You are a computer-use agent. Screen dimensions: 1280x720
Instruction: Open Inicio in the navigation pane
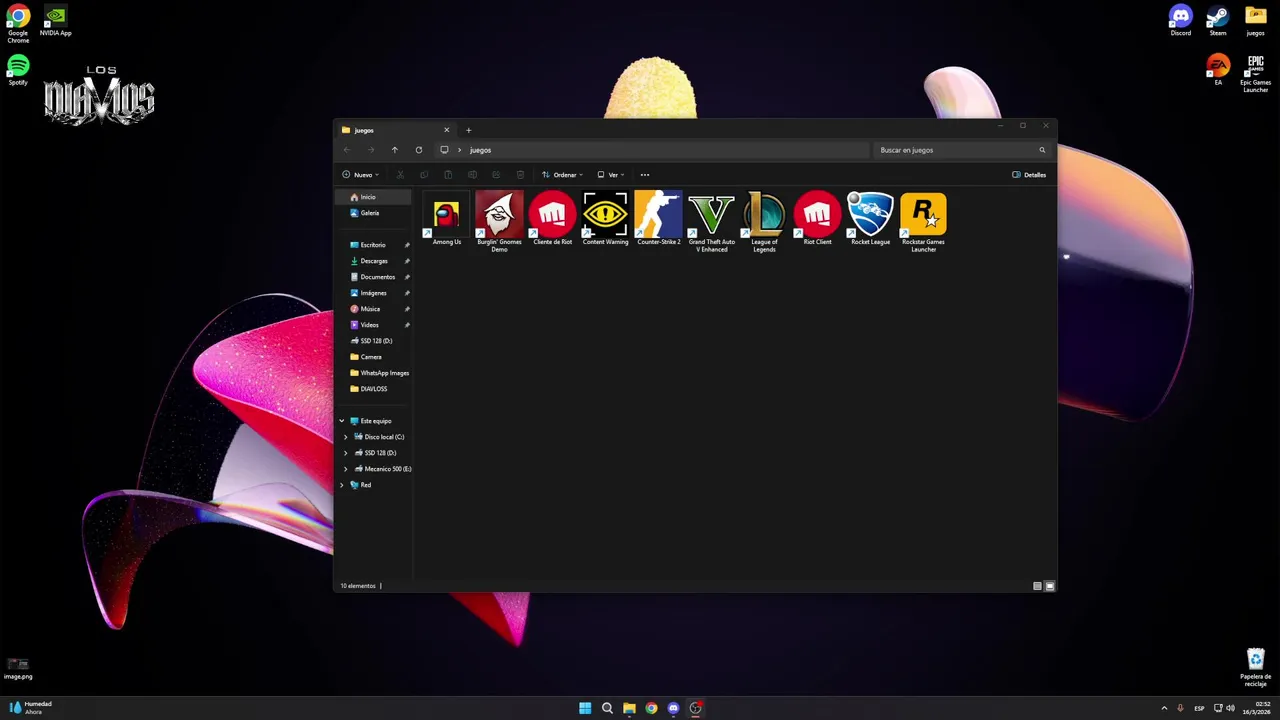point(373,197)
